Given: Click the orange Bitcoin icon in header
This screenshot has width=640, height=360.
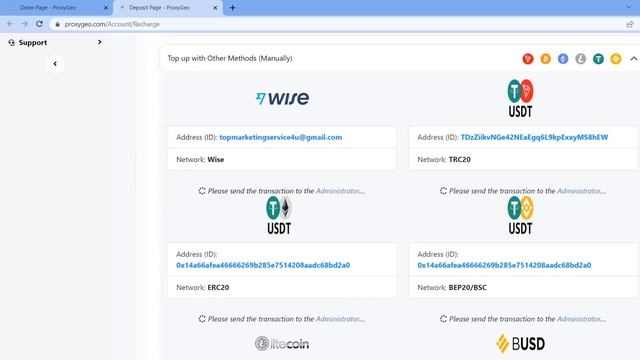Looking at the screenshot, I should pos(545,59).
